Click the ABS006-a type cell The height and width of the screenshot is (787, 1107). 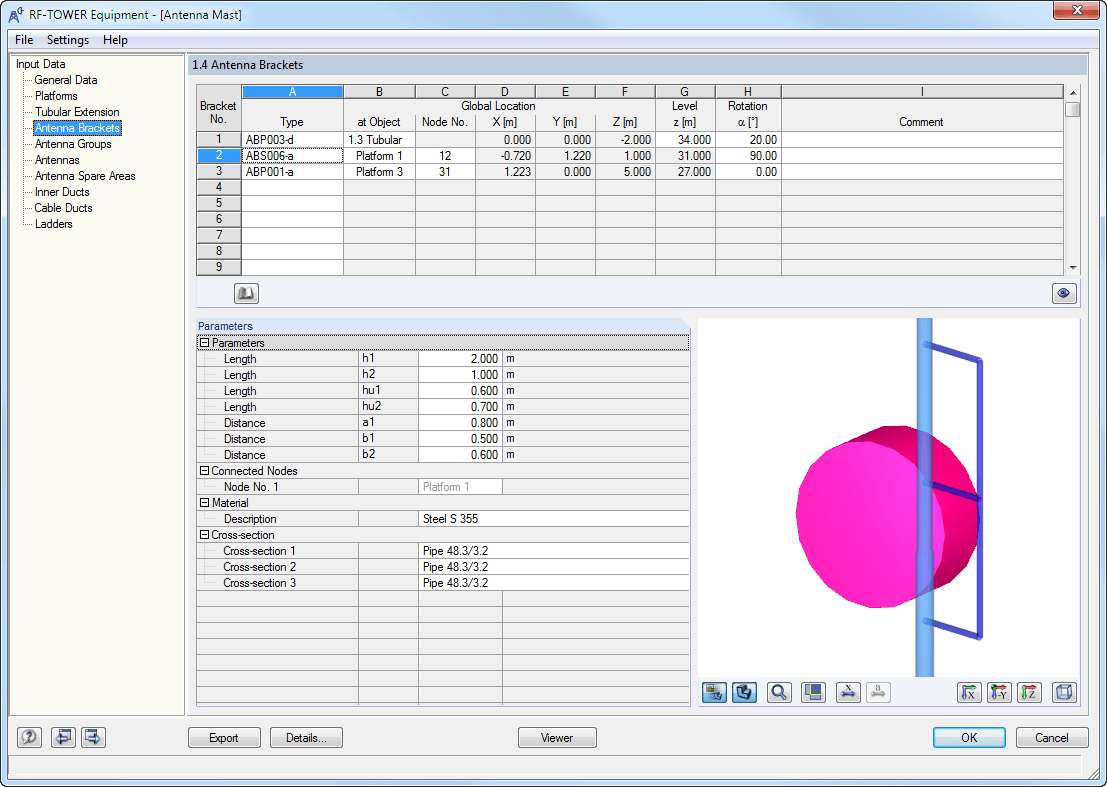click(292, 156)
